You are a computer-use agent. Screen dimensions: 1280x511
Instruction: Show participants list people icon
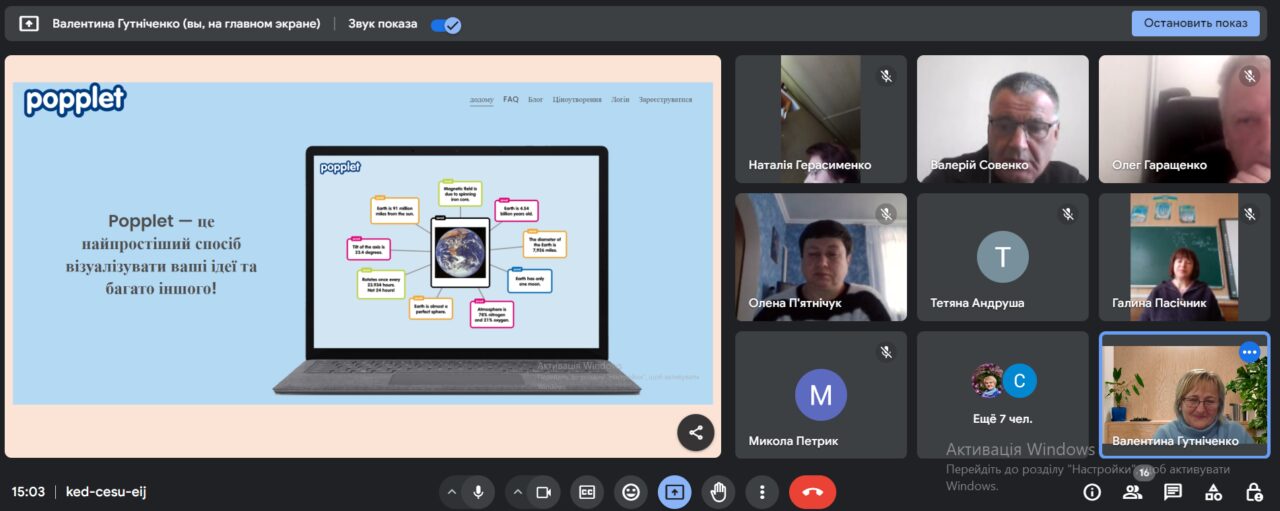(1132, 492)
